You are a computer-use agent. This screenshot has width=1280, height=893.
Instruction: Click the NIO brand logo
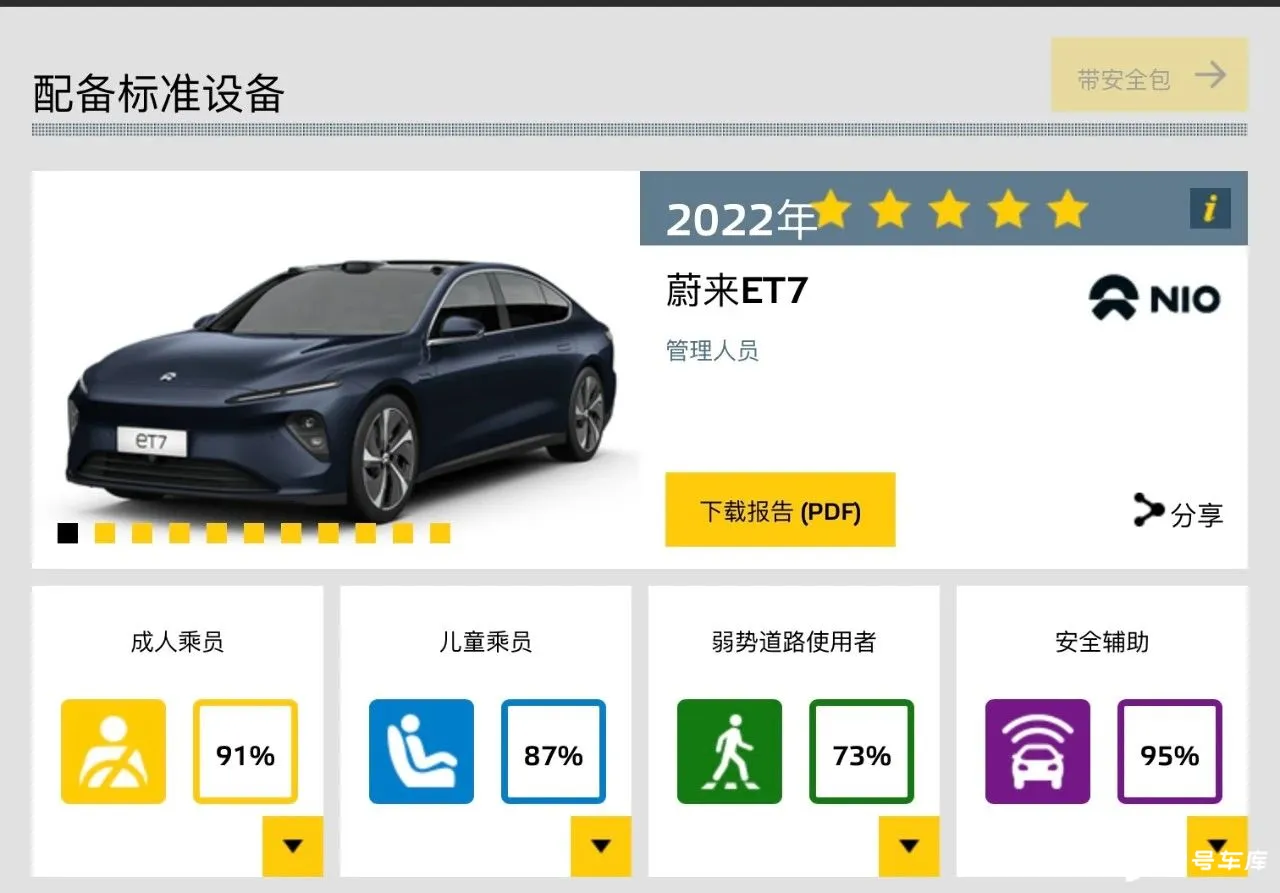[1155, 299]
